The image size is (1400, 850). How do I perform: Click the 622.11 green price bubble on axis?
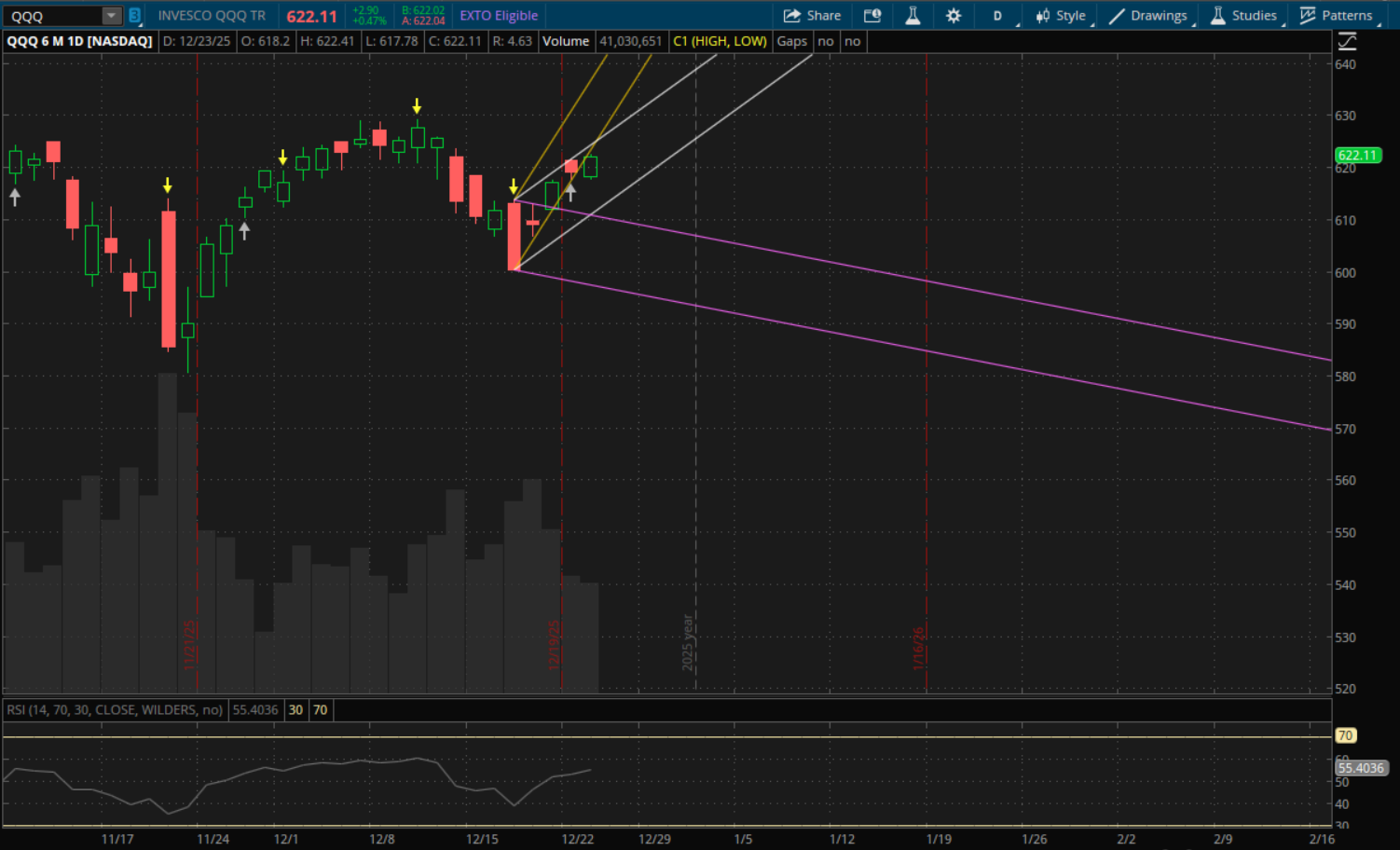tap(1357, 156)
